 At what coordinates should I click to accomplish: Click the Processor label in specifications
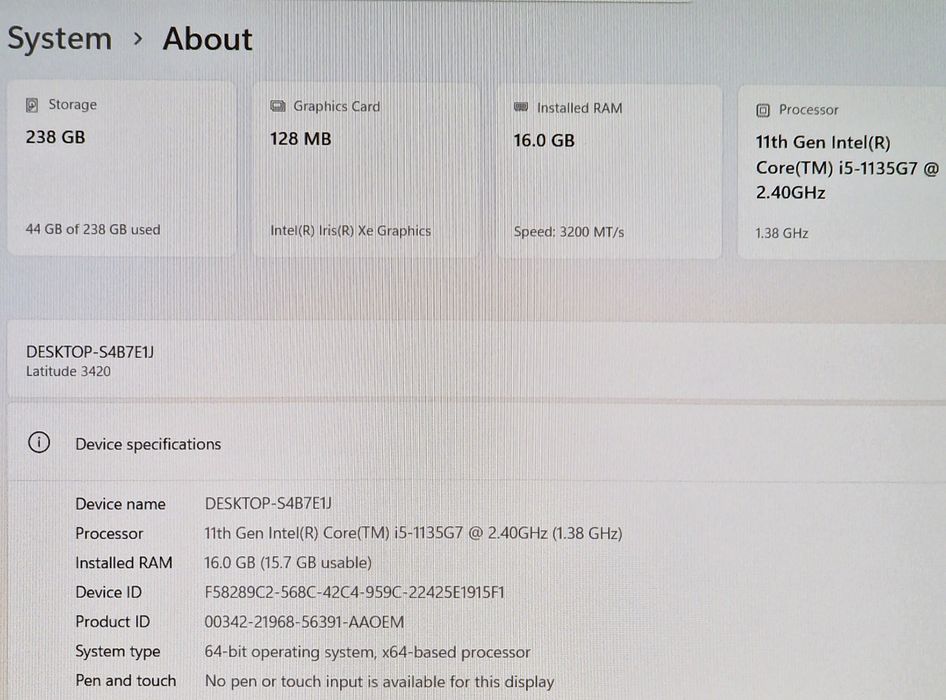(109, 533)
